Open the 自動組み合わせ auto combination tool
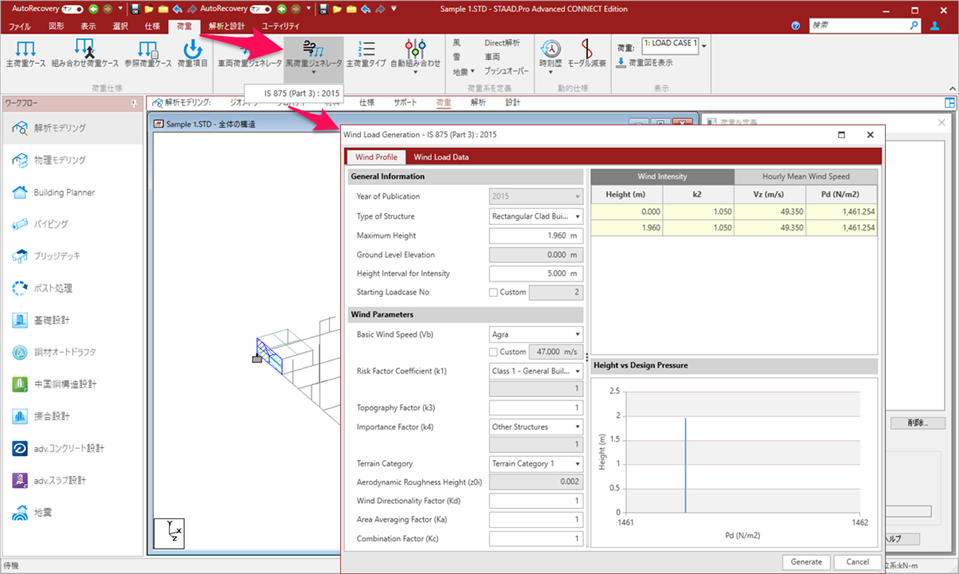959x574 pixels. point(415,56)
